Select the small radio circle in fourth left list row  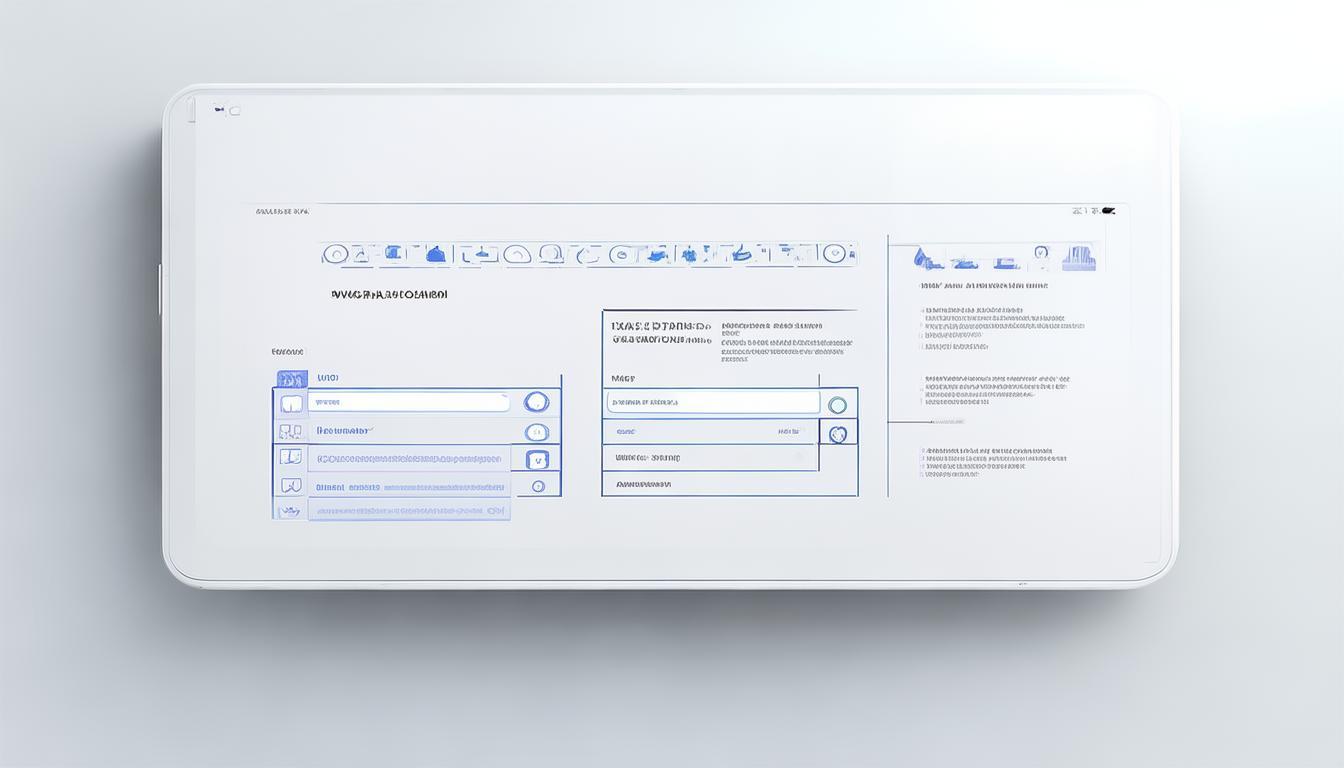point(538,486)
